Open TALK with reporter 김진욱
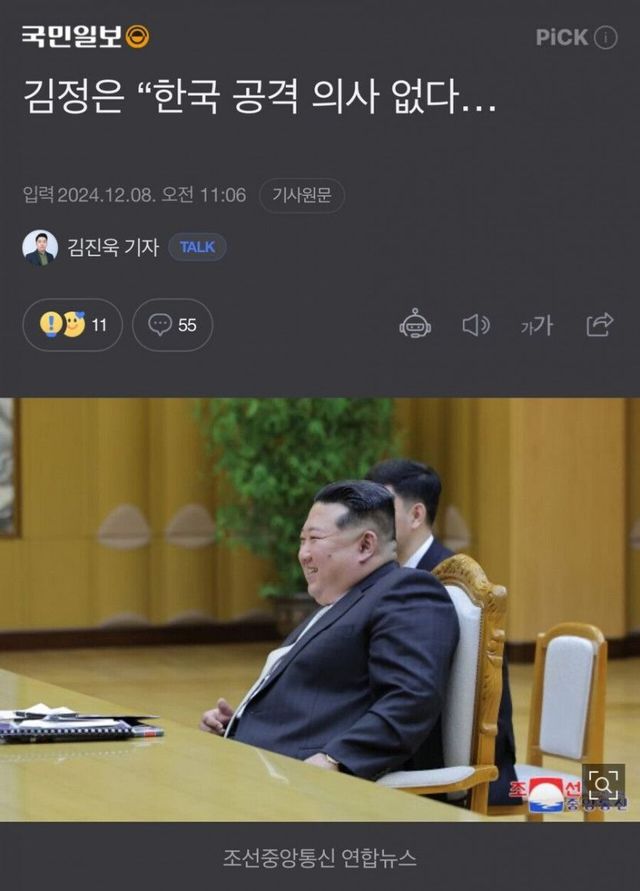Screen dimensions: 640x891 pyautogui.click(x=197, y=247)
